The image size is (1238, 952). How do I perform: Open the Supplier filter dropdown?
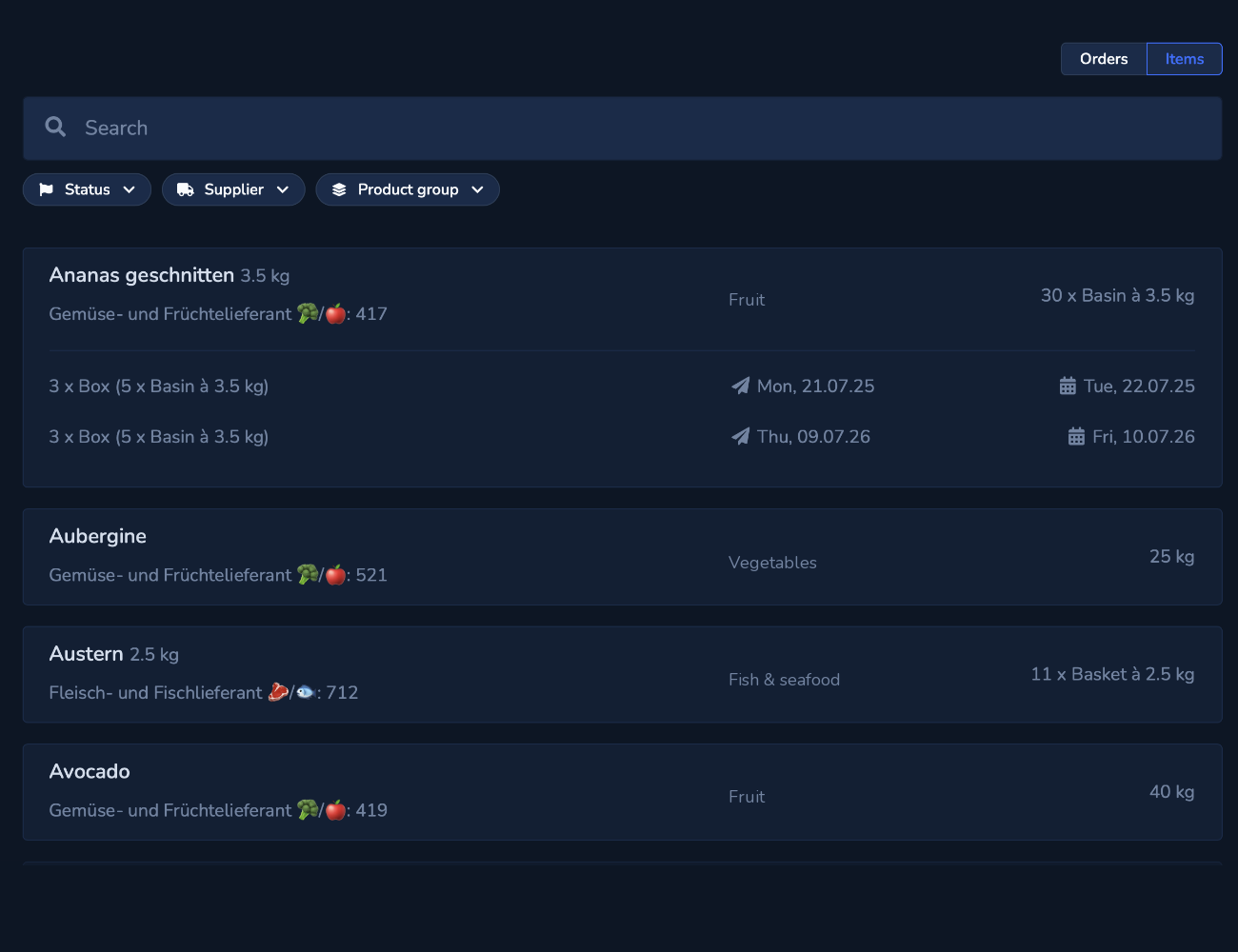point(233,189)
